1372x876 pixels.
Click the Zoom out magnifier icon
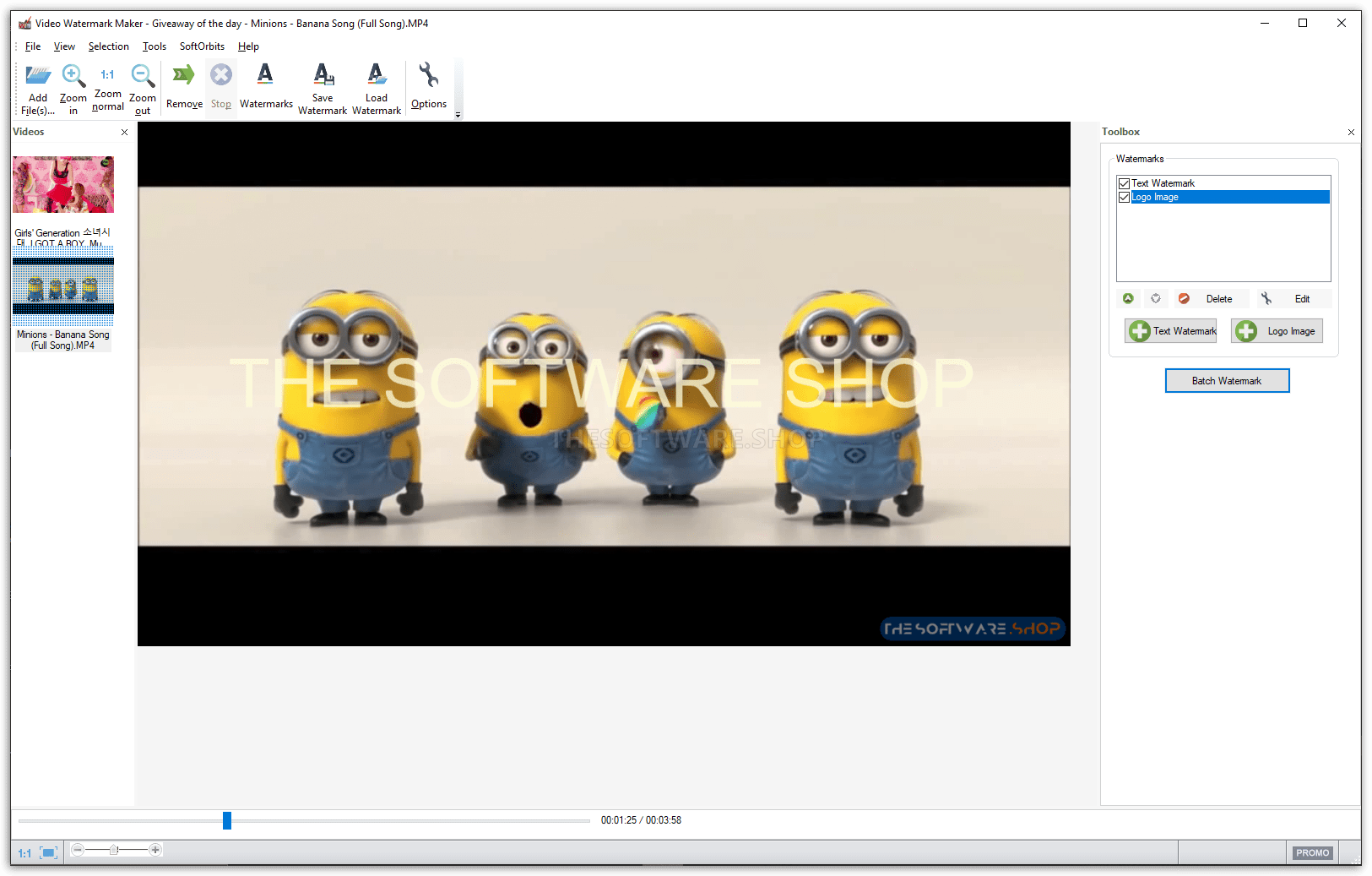(x=143, y=77)
